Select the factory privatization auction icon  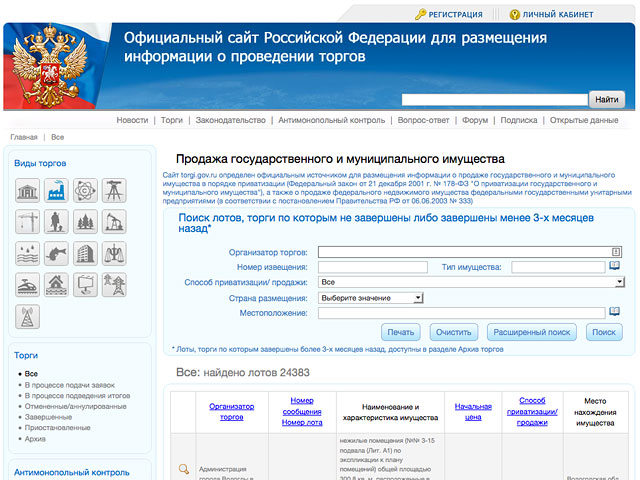click(x=57, y=189)
